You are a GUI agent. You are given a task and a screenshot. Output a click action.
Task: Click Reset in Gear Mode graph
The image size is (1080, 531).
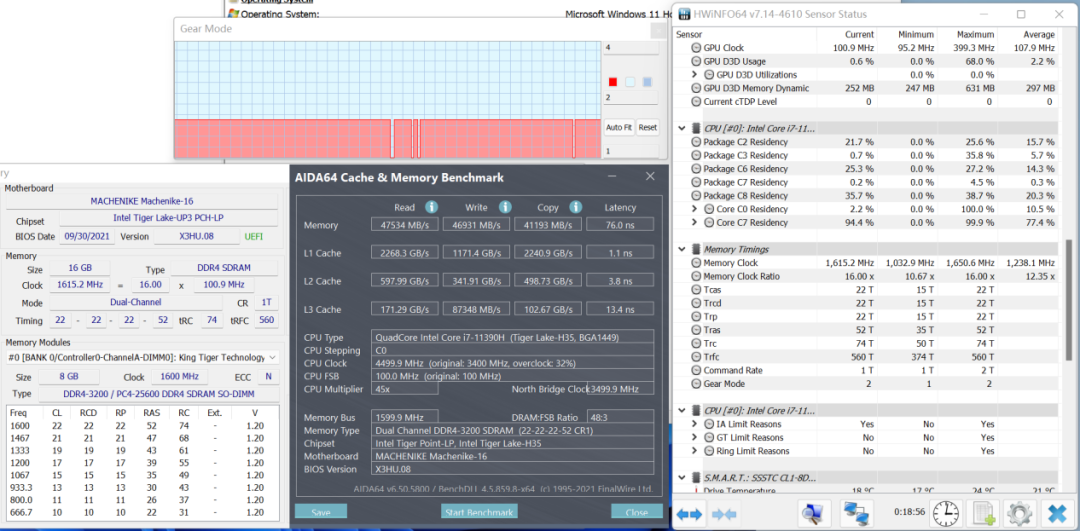(647, 127)
